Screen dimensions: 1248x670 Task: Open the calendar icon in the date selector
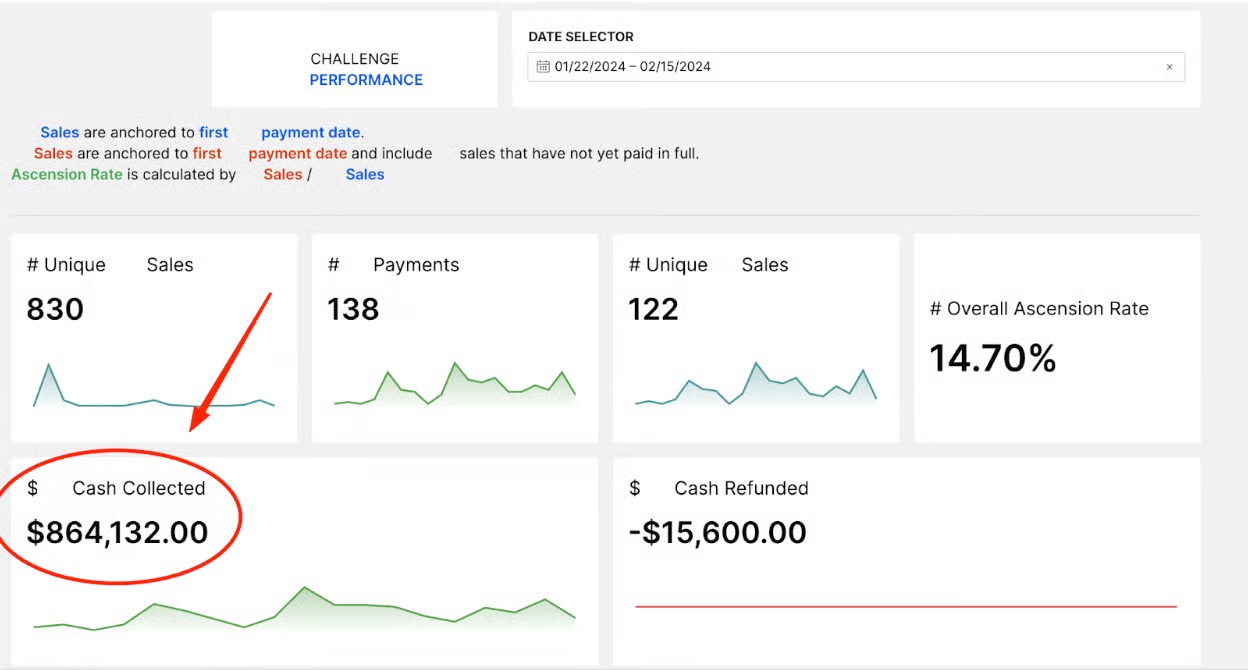(x=541, y=66)
